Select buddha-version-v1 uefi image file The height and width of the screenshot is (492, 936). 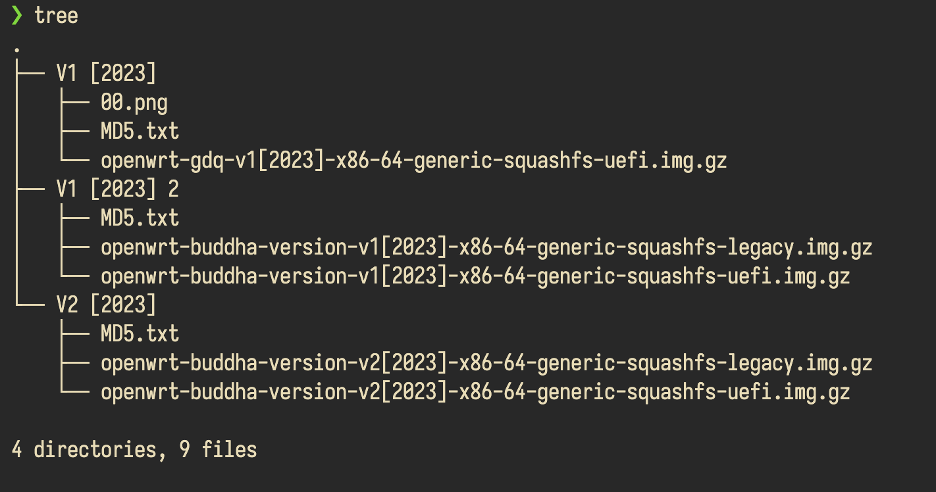click(x=475, y=276)
